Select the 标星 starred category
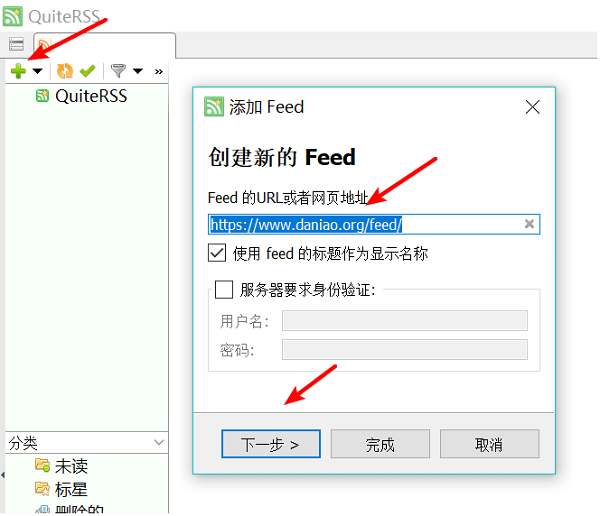600x516 pixels. pyautogui.click(x=61, y=489)
